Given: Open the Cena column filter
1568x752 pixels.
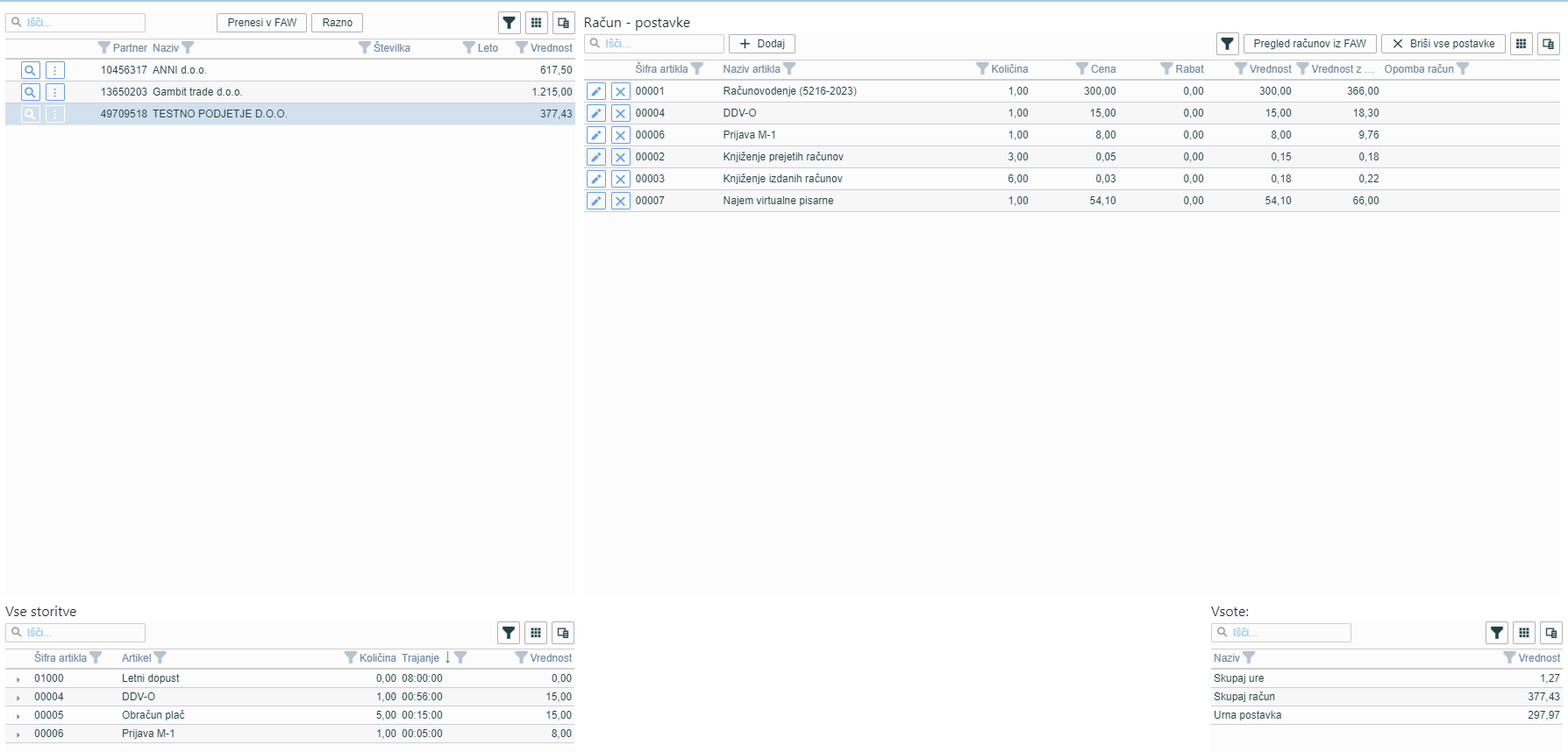Looking at the screenshot, I should pyautogui.click(x=1081, y=68).
